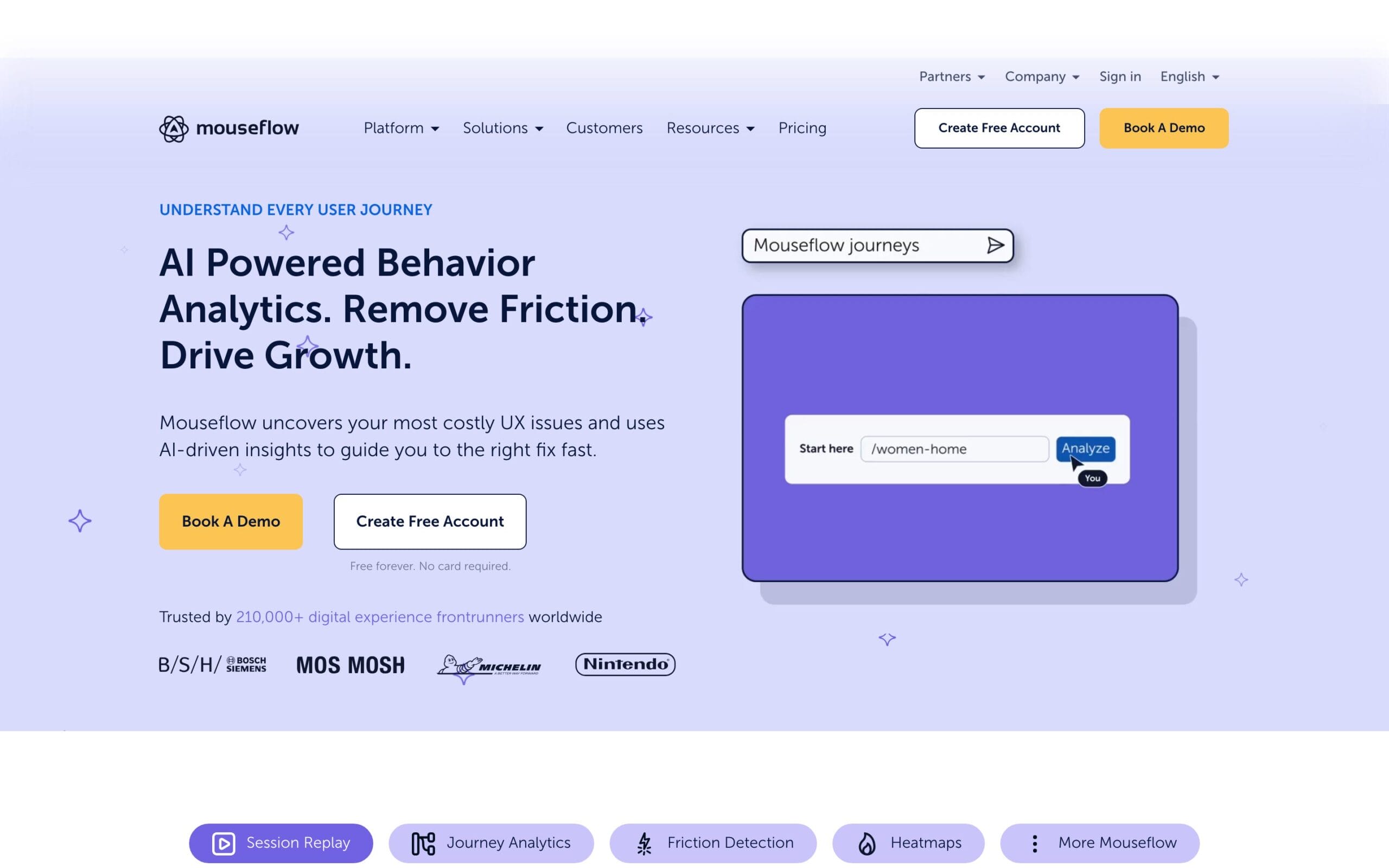Image resolution: width=1389 pixels, height=868 pixels.
Task: Click the header Book A Demo button
Action: 1163,128
